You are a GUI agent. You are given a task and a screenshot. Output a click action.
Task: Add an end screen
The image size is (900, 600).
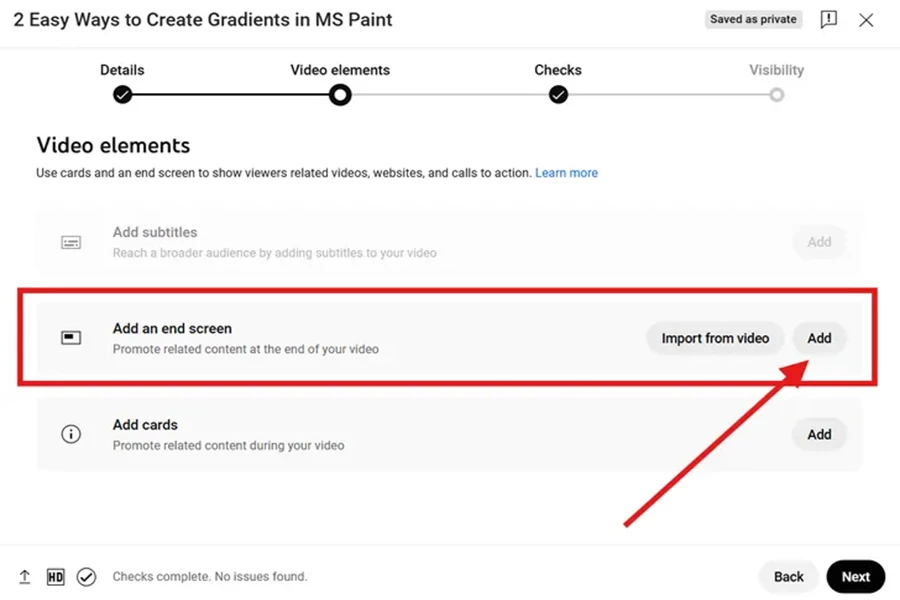819,338
